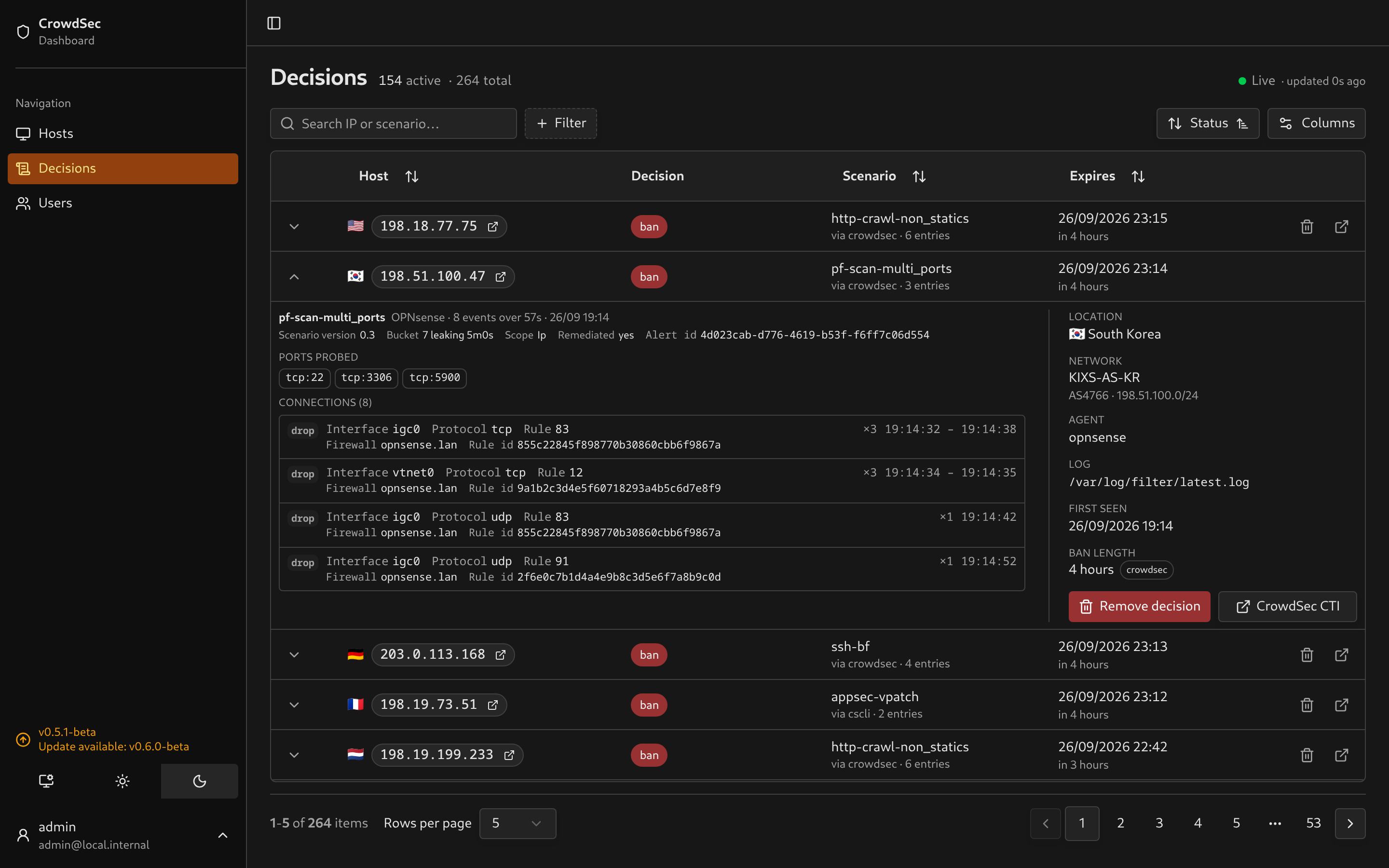
Task: Click the CrowdSec shield logo
Action: 23,31
